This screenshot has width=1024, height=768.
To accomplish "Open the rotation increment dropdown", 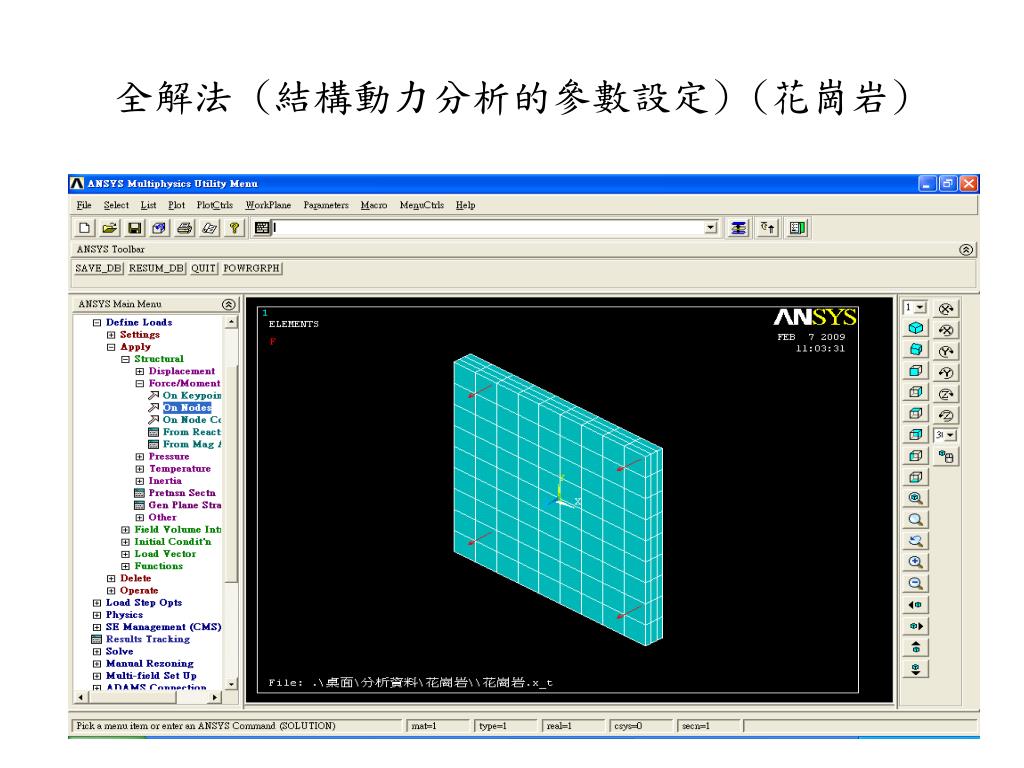I will (x=950, y=435).
